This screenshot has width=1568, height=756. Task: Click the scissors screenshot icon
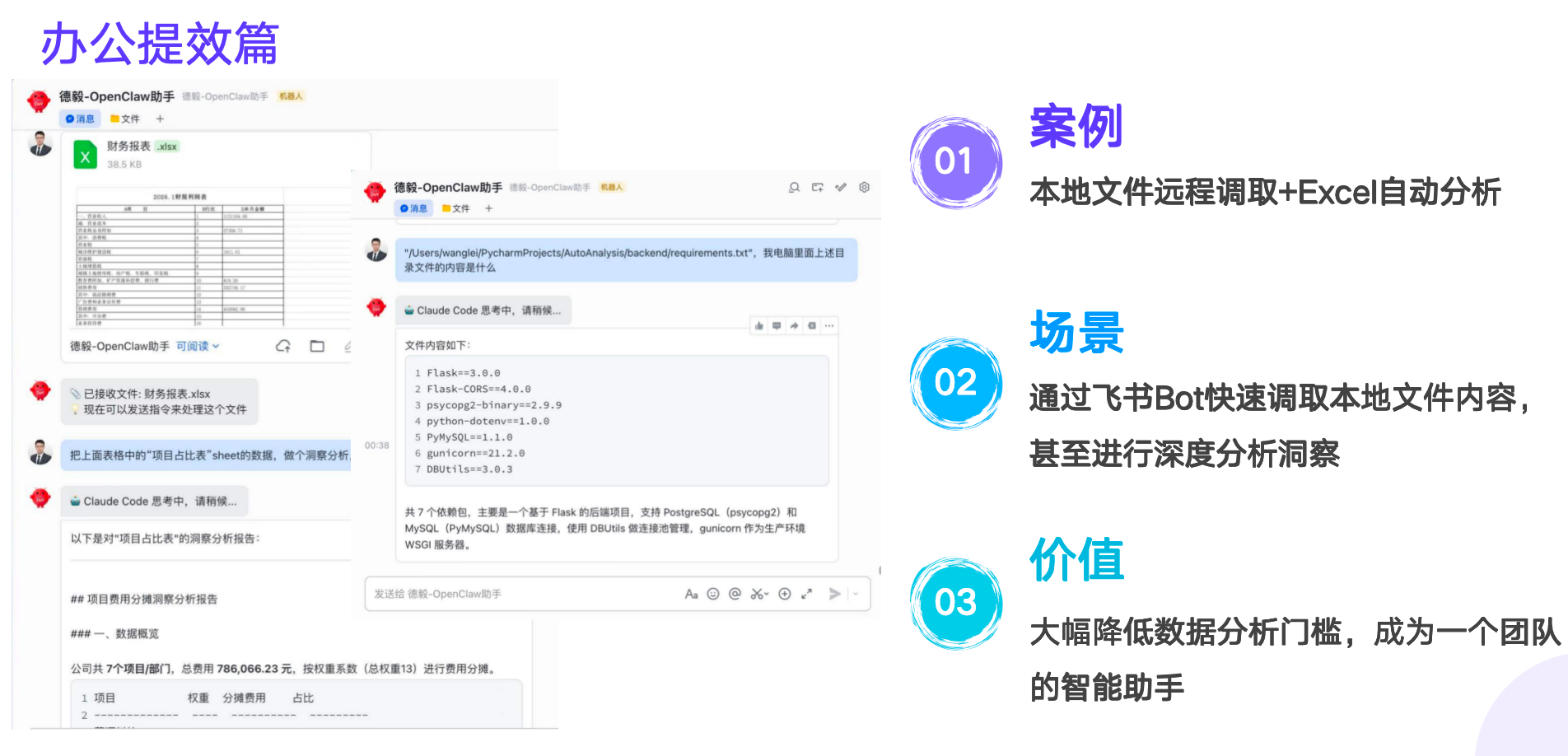(x=756, y=594)
